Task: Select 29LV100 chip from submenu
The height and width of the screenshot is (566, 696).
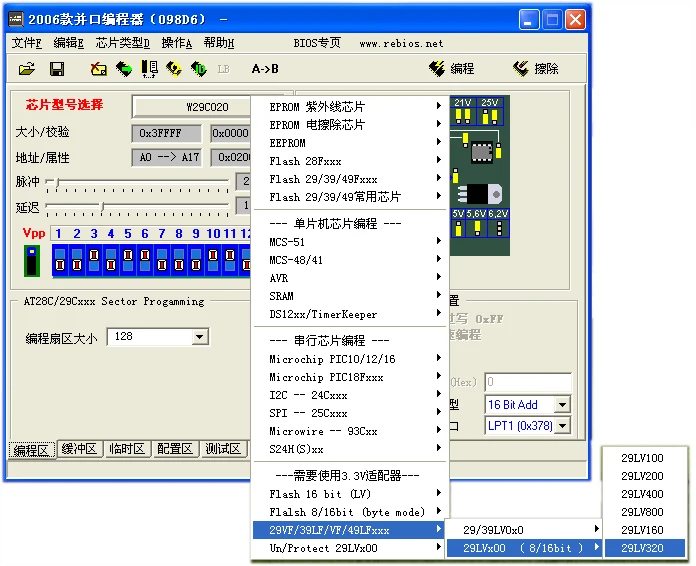Action: click(645, 458)
